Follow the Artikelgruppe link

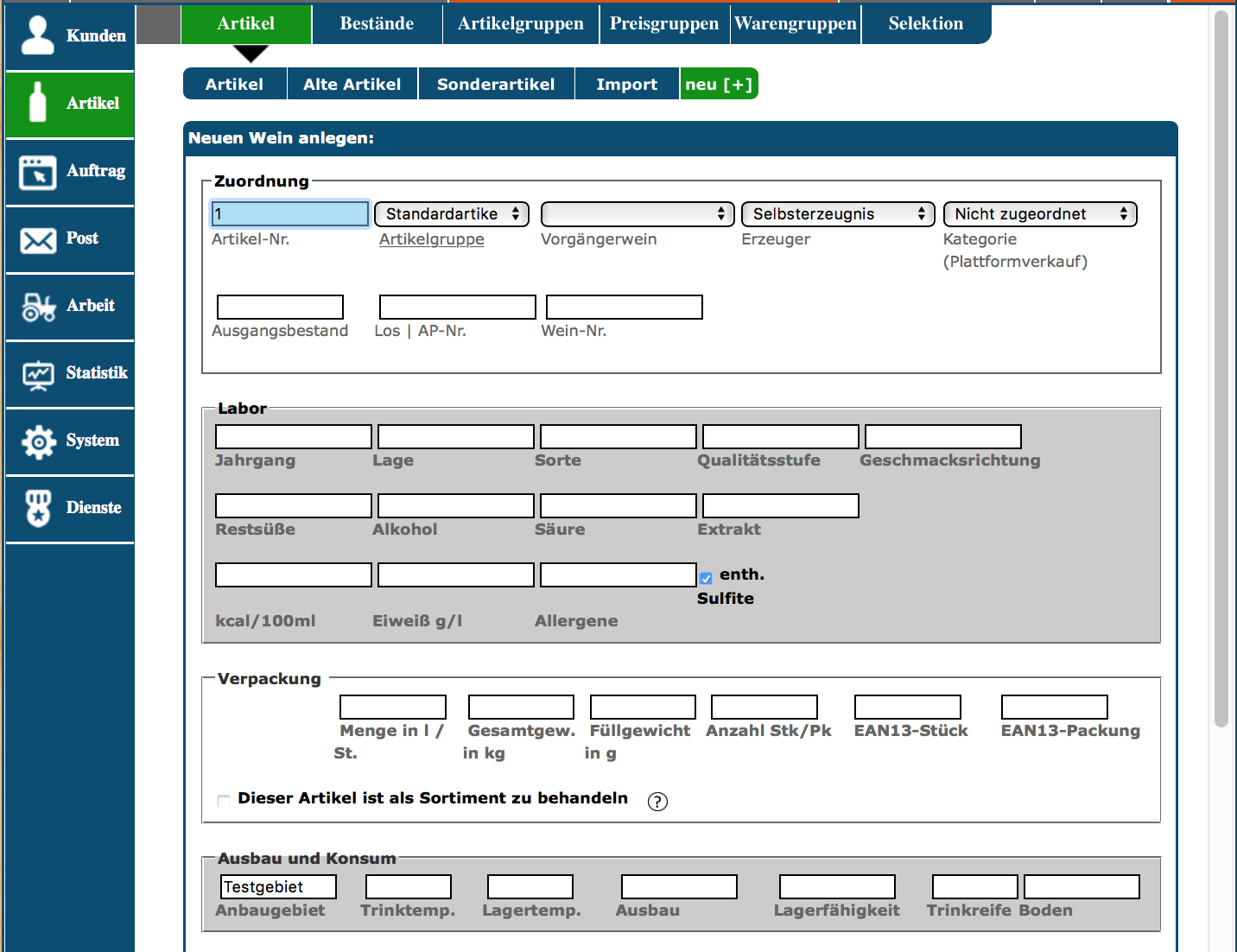point(431,239)
